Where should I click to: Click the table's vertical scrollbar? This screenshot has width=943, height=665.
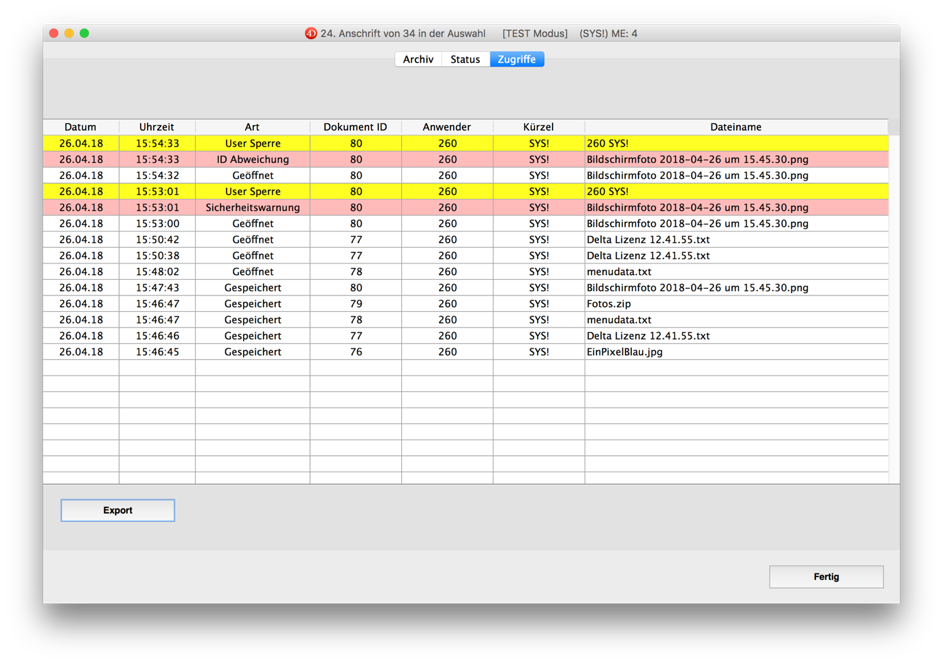pos(894,300)
